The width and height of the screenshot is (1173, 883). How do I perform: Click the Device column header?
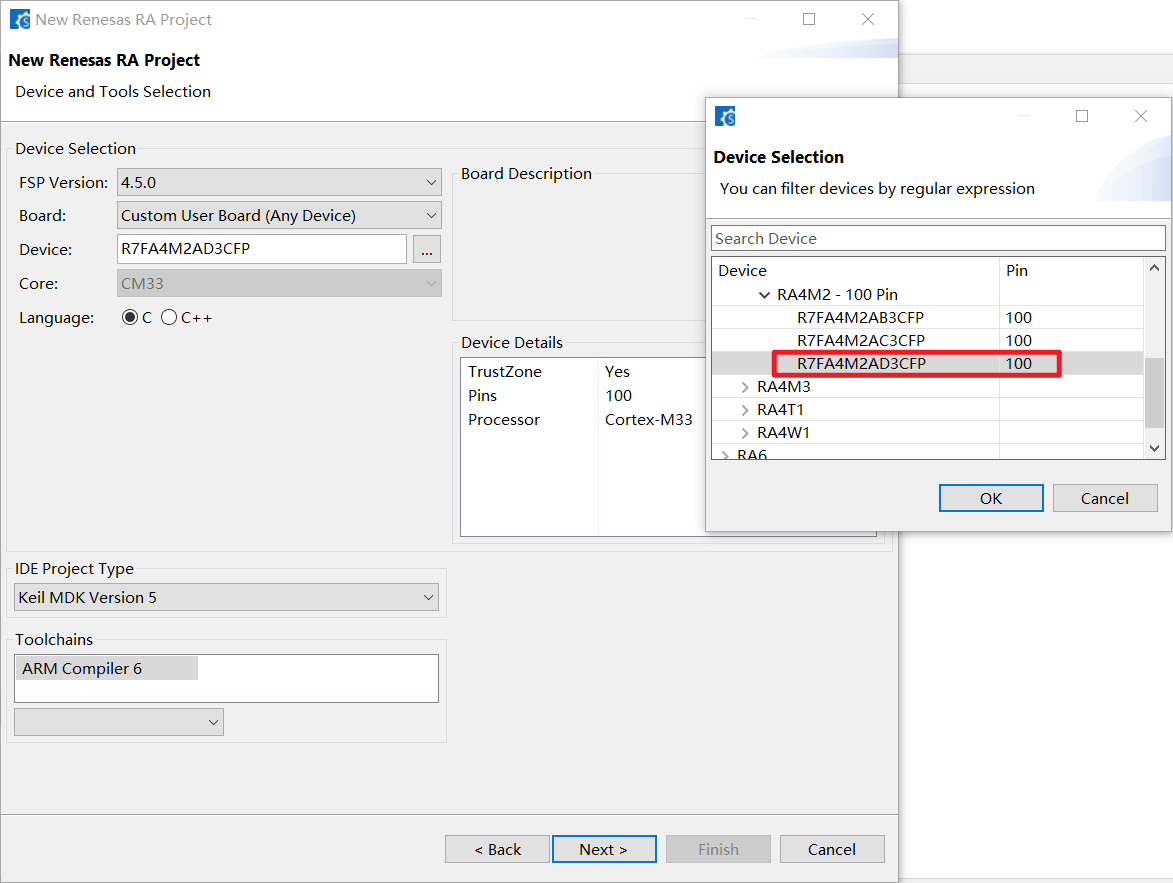[855, 270]
